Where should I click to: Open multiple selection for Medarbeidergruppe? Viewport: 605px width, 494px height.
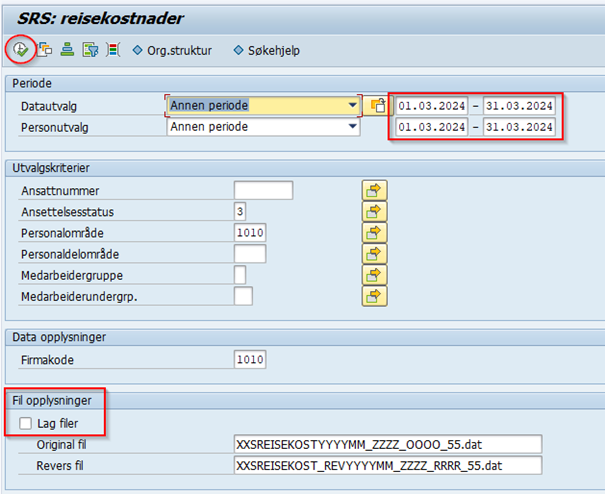pyautogui.click(x=374, y=275)
